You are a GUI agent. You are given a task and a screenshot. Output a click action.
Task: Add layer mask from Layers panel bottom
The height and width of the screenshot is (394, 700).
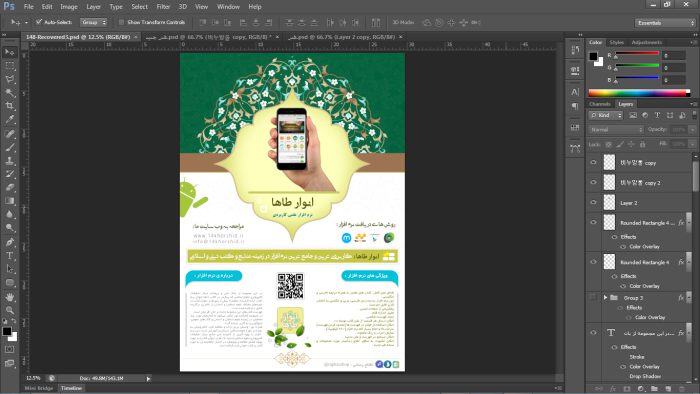627,389
